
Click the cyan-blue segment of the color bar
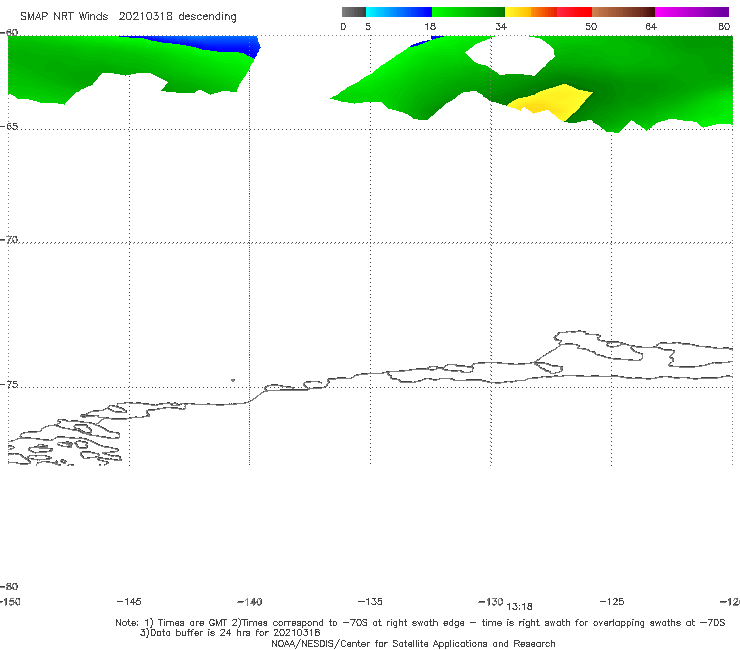click(399, 12)
